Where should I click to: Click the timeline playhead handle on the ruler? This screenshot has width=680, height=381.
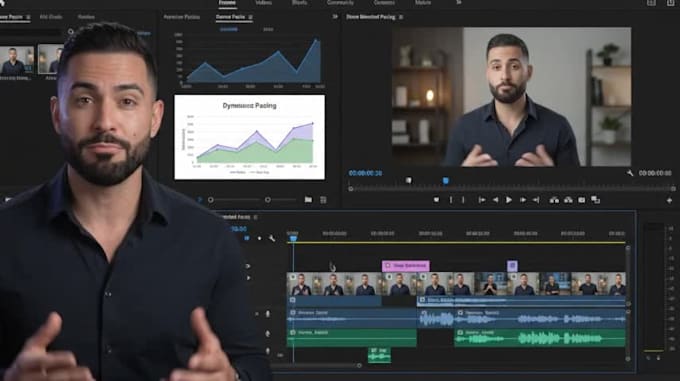coord(293,238)
